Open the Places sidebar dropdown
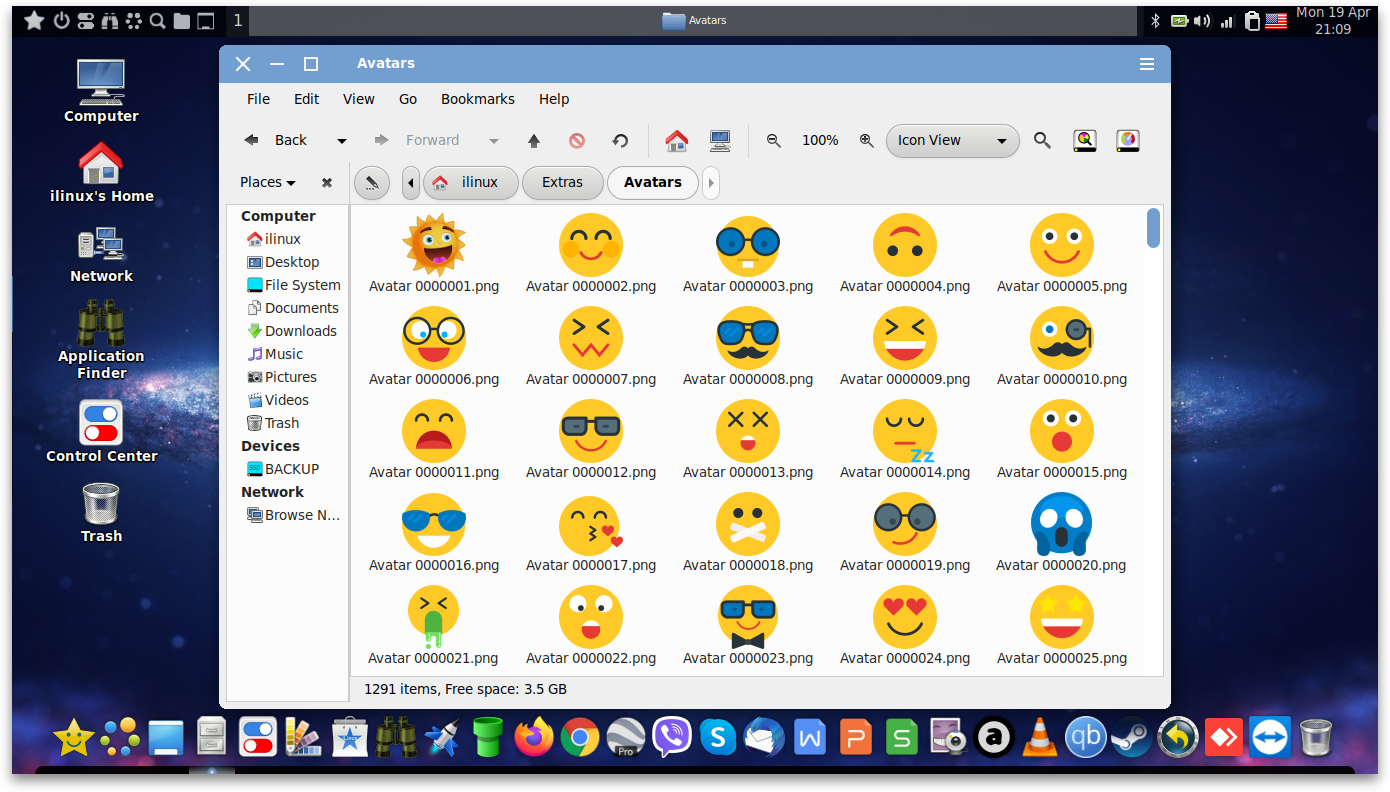Screen dimensions: 1390x792 [268, 183]
